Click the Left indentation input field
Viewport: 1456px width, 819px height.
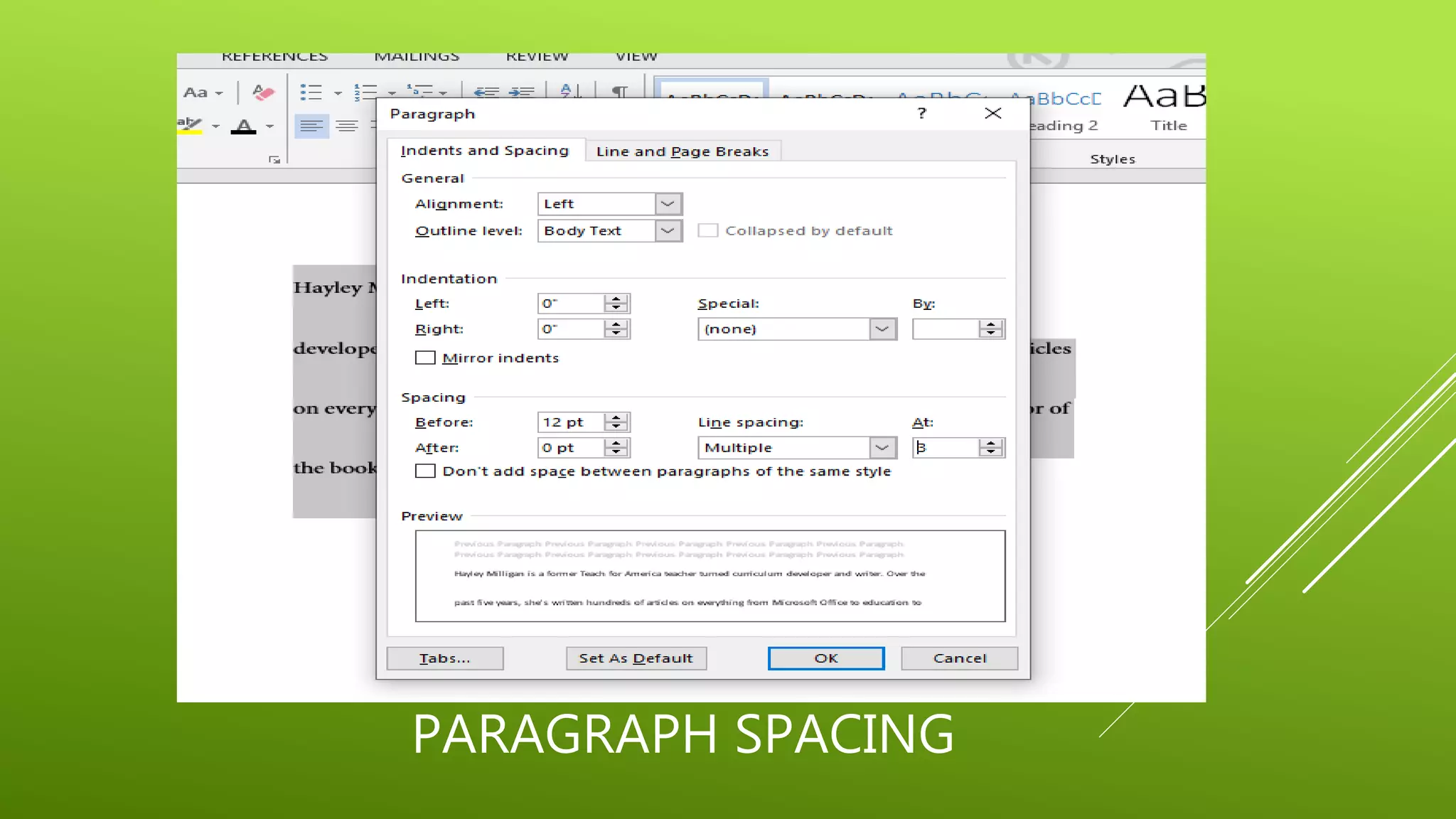572,304
